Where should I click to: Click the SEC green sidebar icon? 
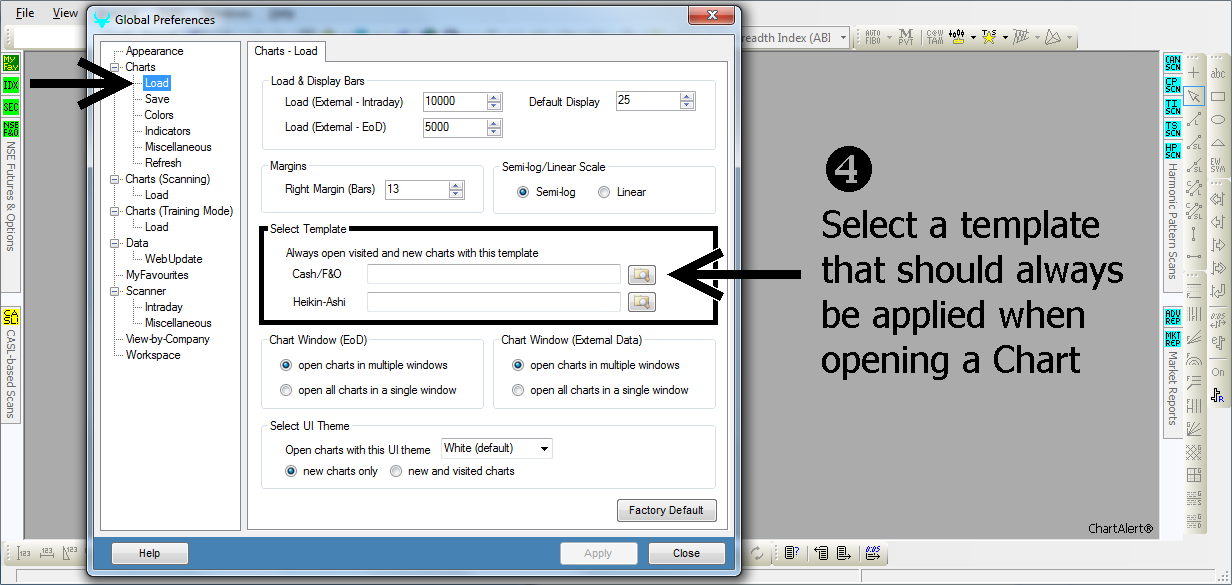(11, 107)
